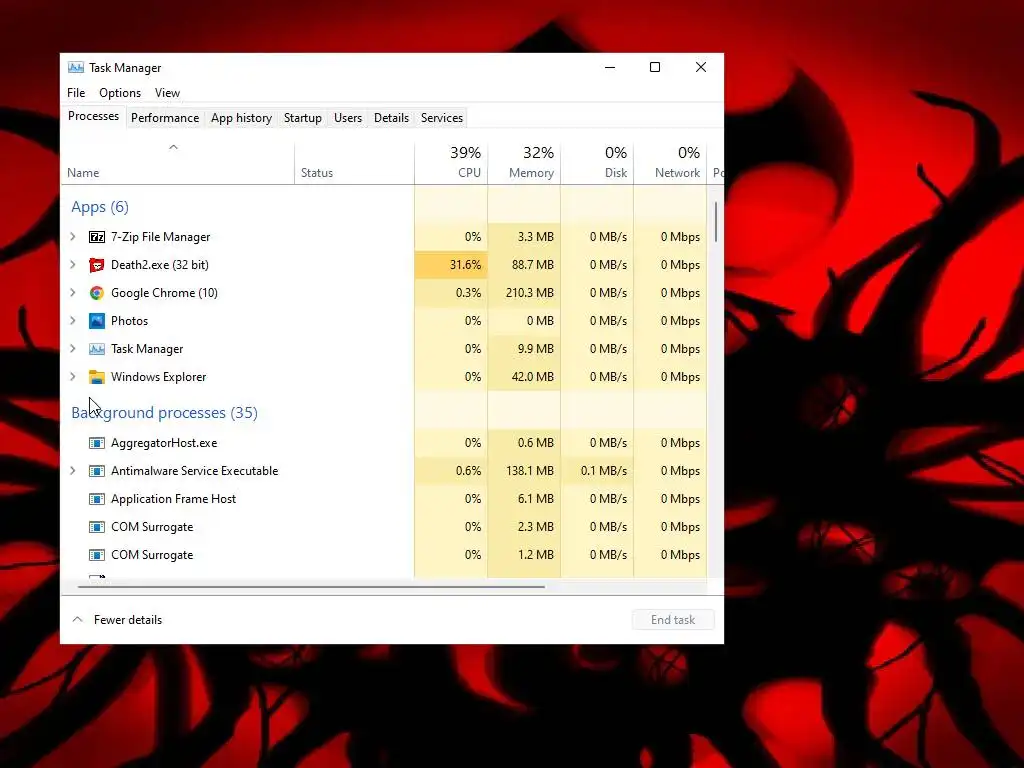Click the 7-Zip File Manager icon
The width and height of the screenshot is (1024, 768).
[97, 237]
